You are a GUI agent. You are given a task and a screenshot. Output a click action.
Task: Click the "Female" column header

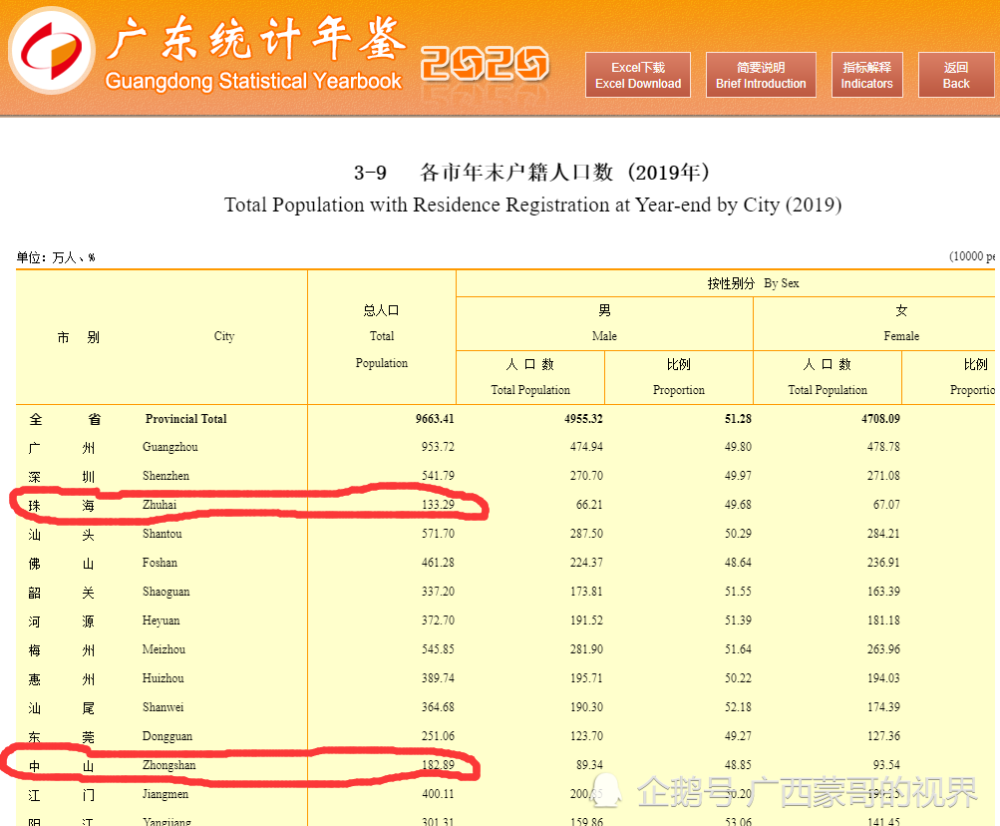click(x=901, y=336)
